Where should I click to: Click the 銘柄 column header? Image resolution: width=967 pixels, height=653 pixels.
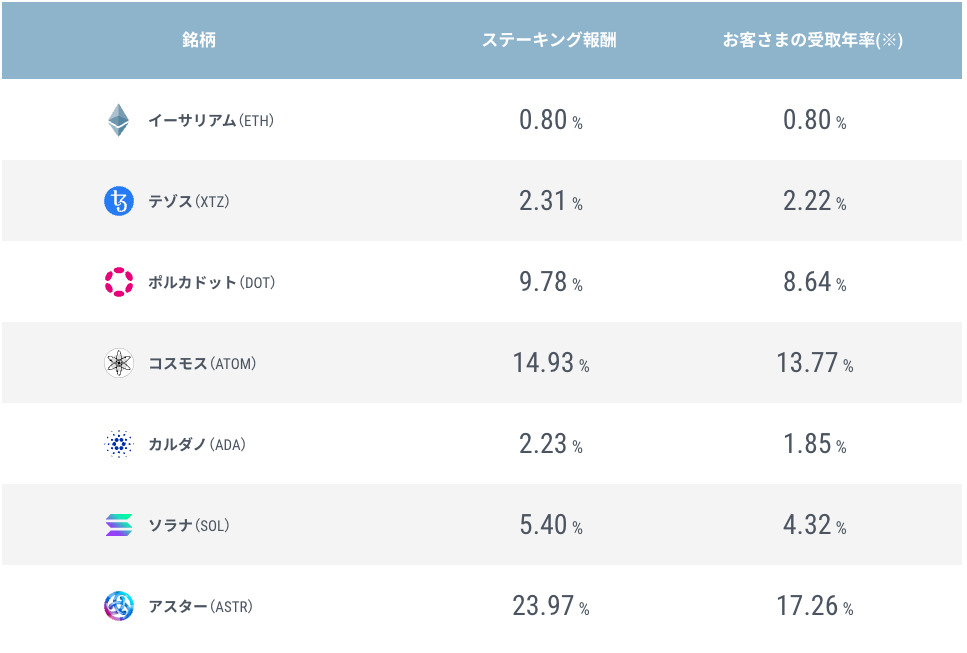pos(199,41)
